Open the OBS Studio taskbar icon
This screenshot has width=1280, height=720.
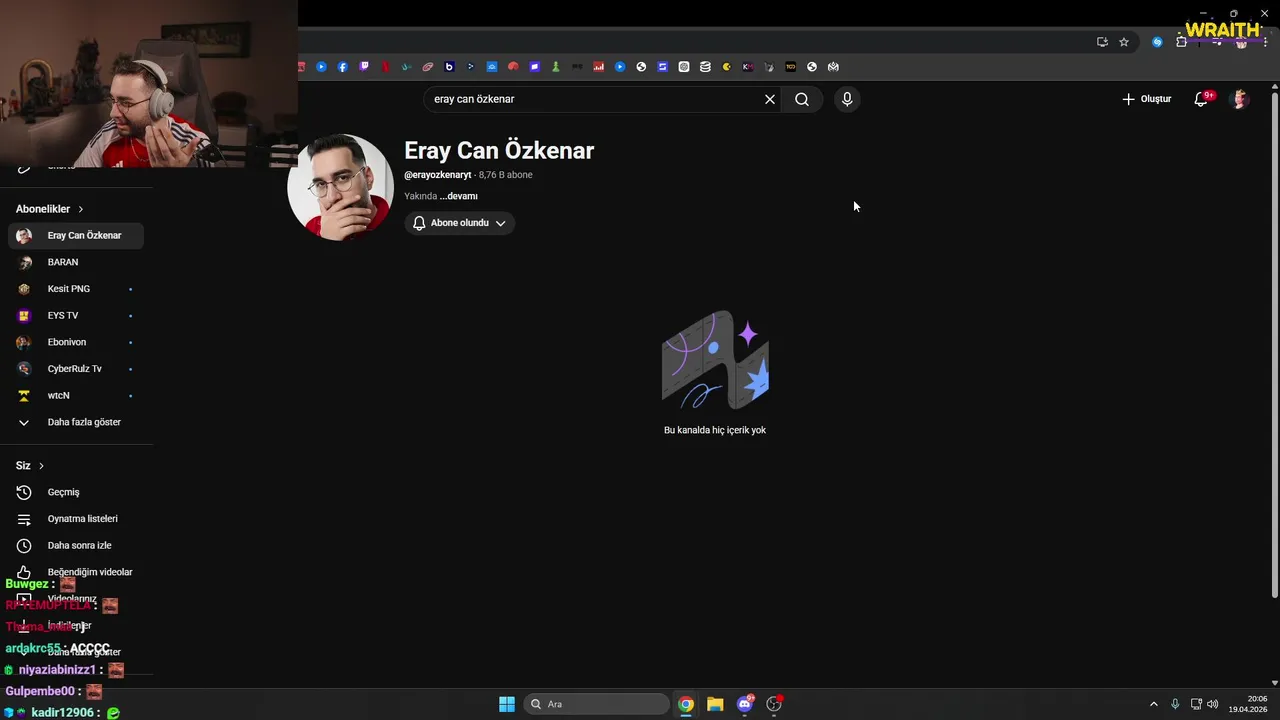[774, 704]
